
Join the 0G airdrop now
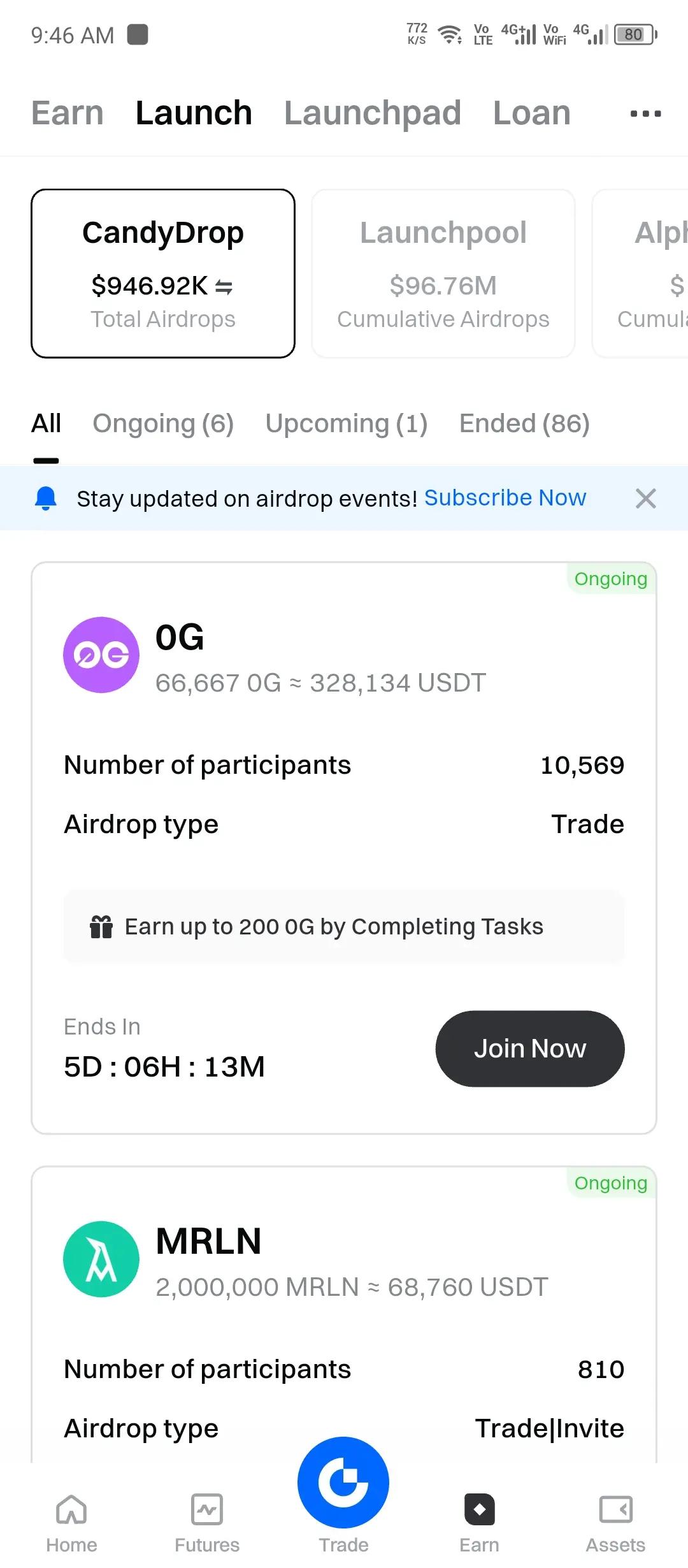pyautogui.click(x=530, y=1049)
